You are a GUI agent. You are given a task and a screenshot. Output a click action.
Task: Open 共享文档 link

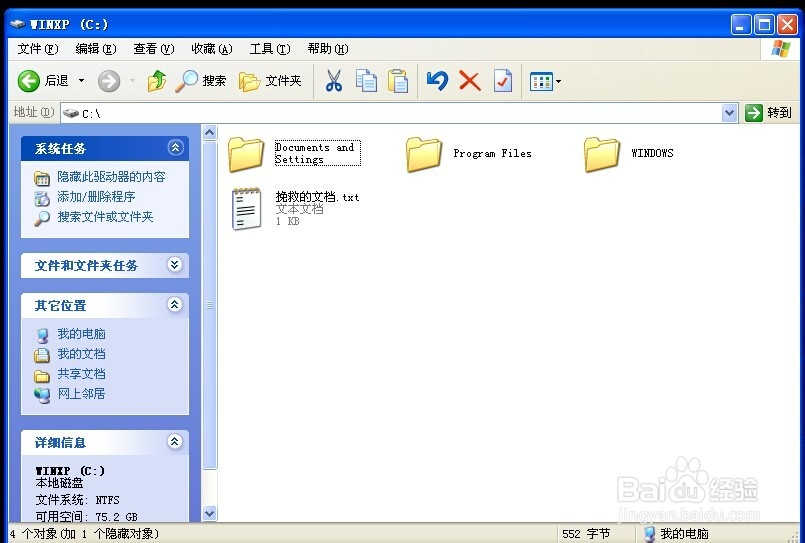(x=81, y=374)
